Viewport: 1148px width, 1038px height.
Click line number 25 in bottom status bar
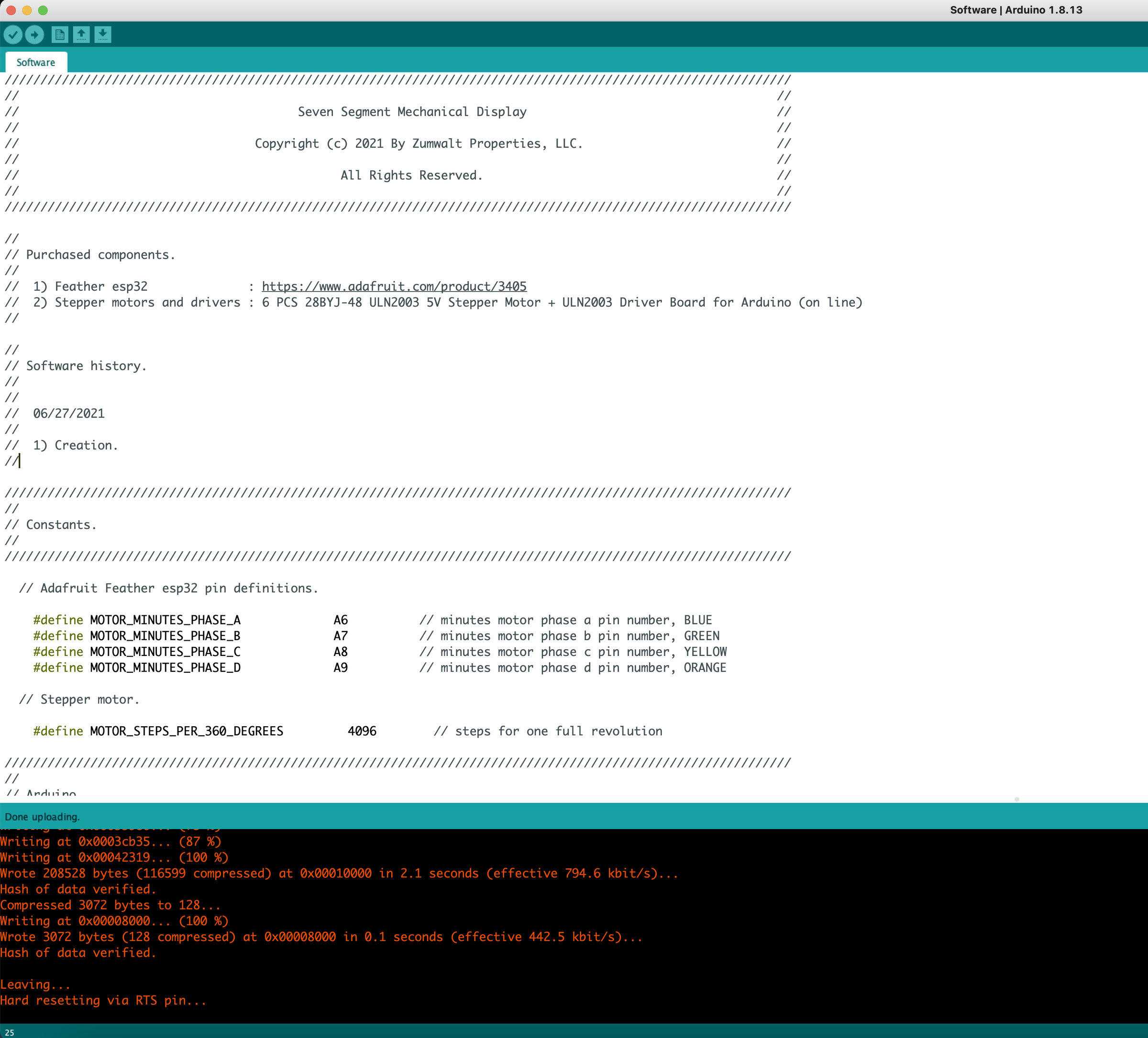(x=10, y=1032)
